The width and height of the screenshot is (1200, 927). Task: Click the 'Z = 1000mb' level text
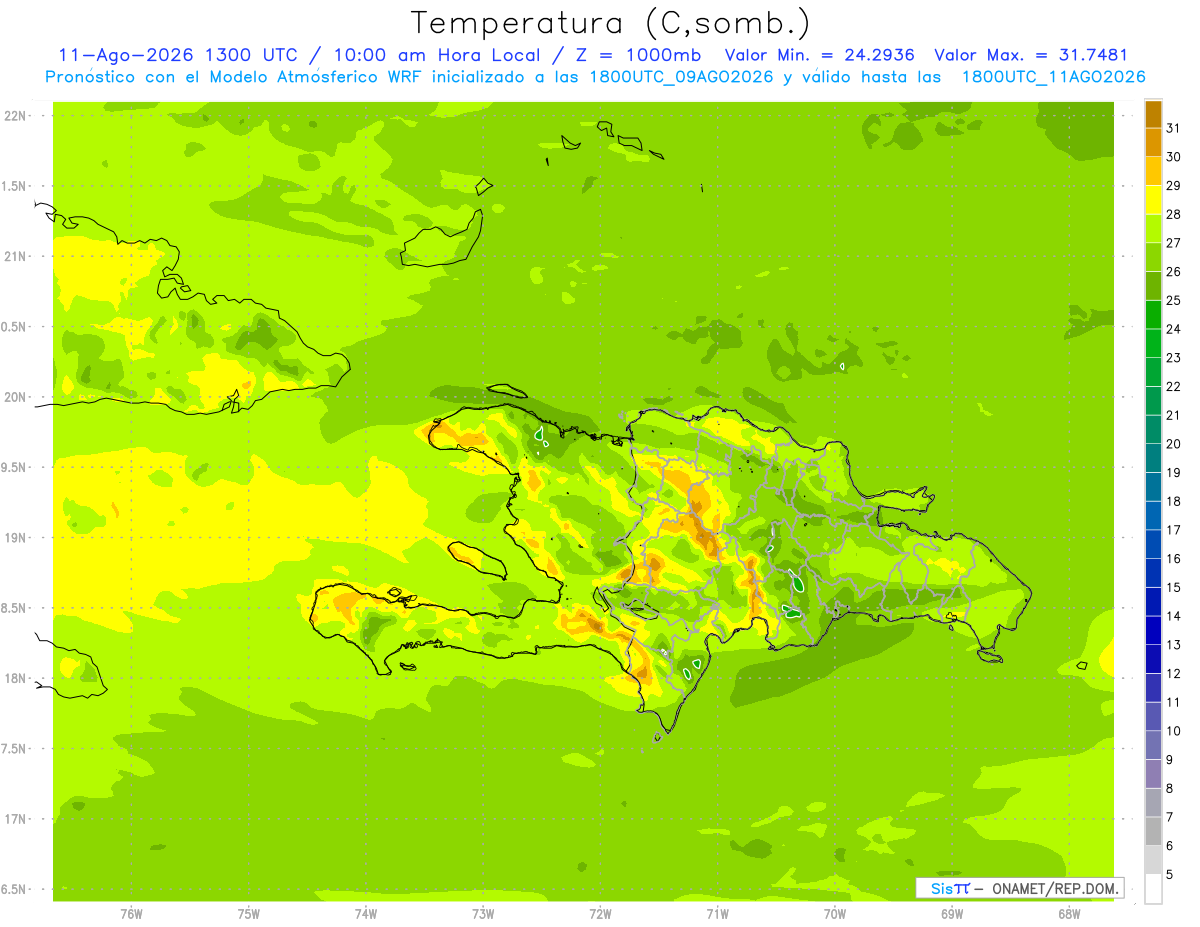[638, 55]
